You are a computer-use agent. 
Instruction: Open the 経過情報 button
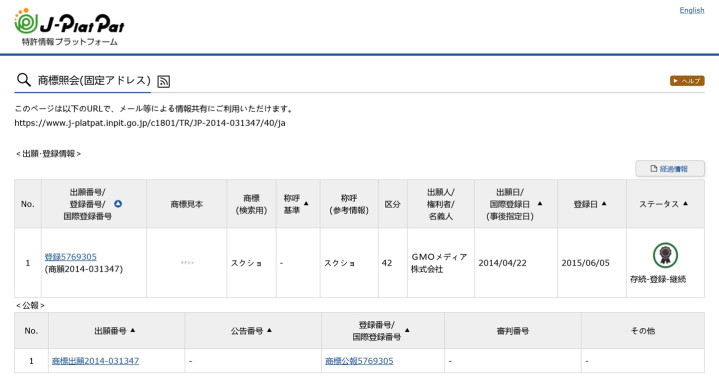point(669,169)
